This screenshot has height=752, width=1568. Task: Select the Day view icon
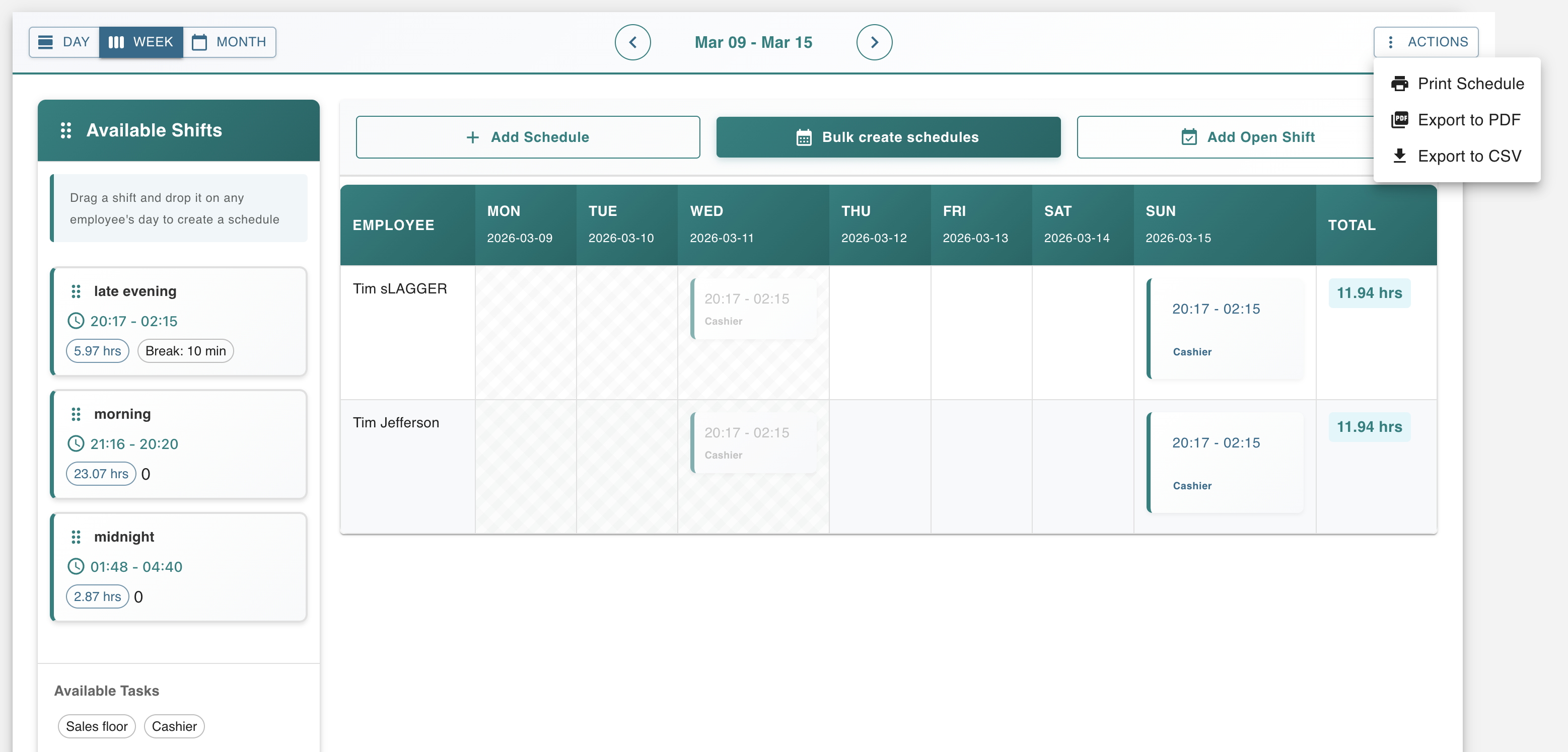pyautogui.click(x=46, y=41)
